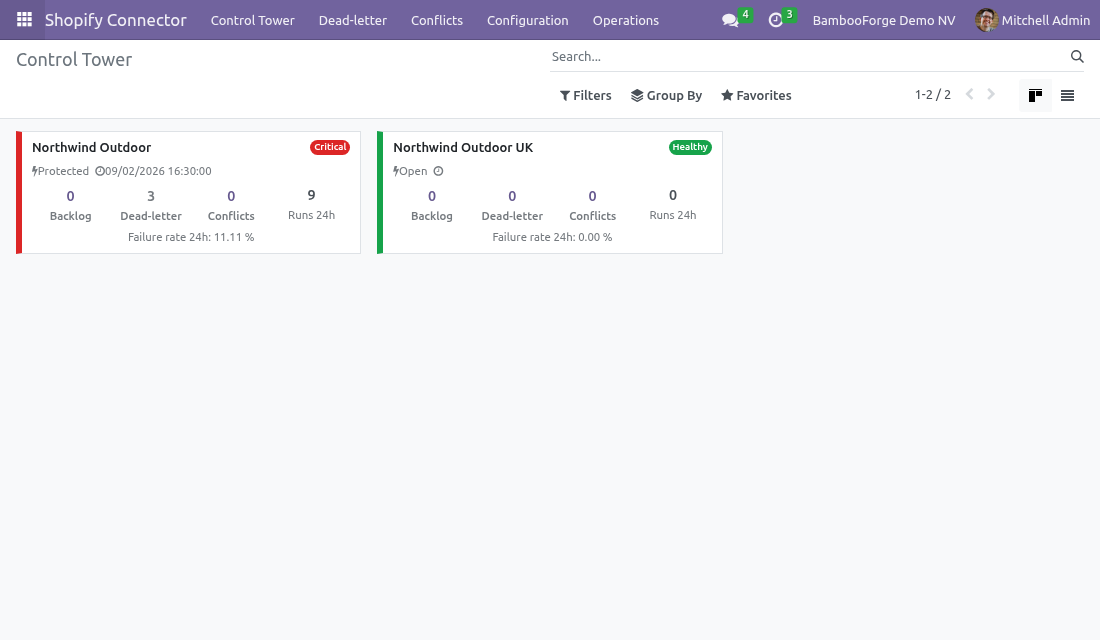The height and width of the screenshot is (640, 1100).
Task: Click clock icon beside 09/02/2026 16:30:00
Action: tap(100, 171)
